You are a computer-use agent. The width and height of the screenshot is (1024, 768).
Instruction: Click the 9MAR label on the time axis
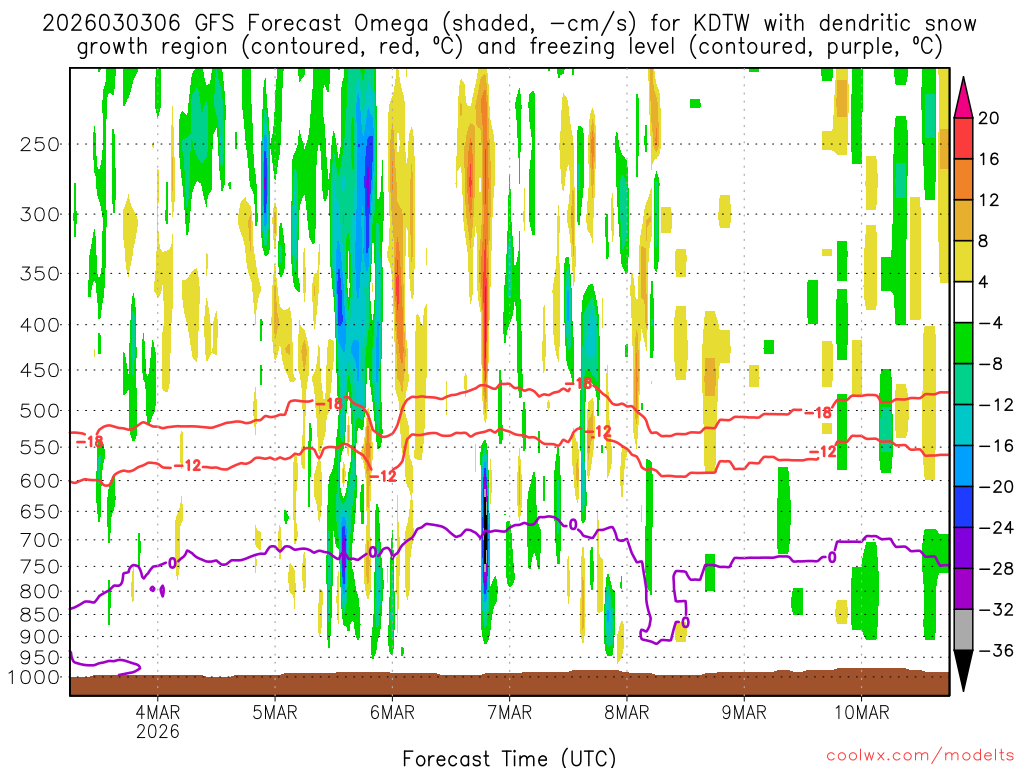point(744,712)
